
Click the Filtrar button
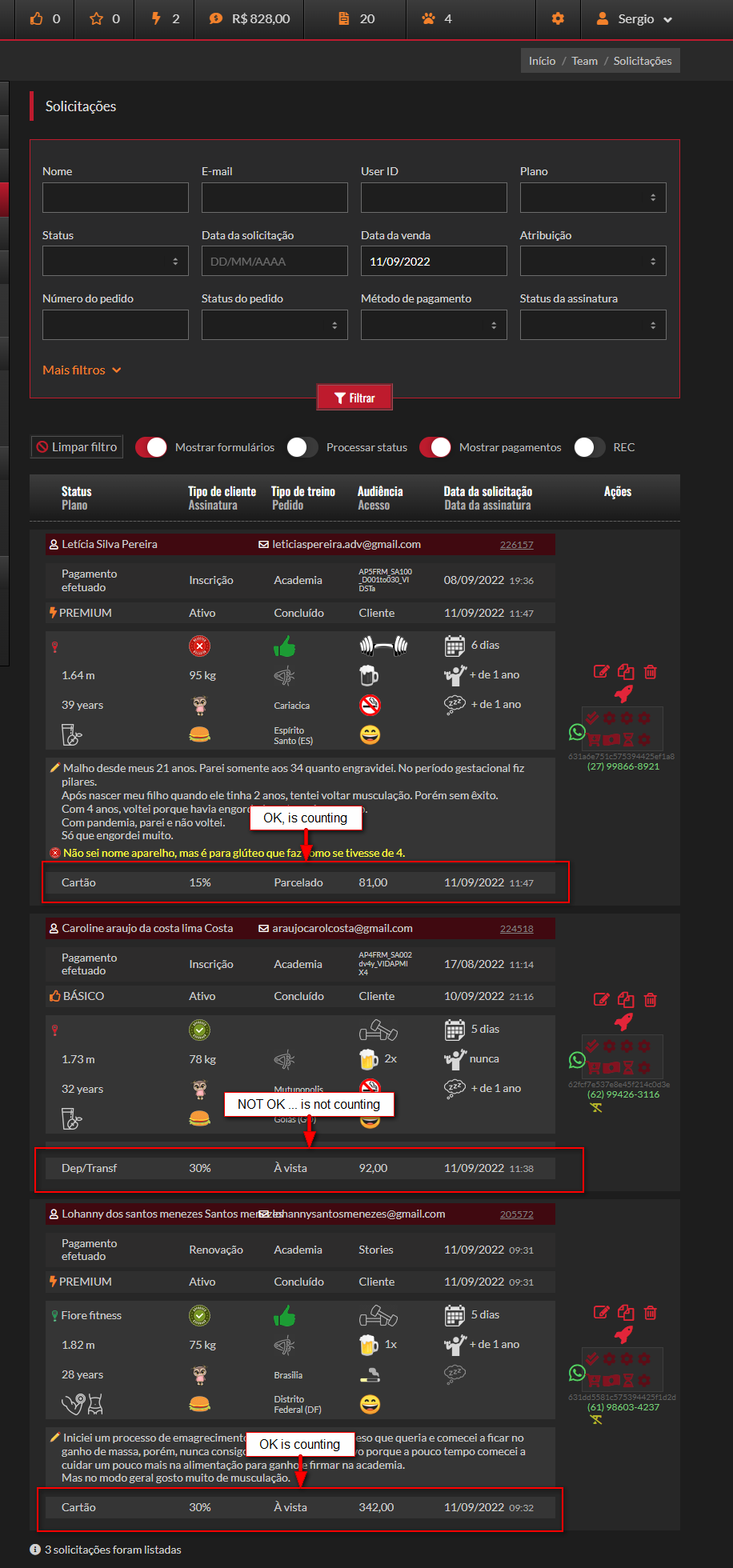click(354, 398)
